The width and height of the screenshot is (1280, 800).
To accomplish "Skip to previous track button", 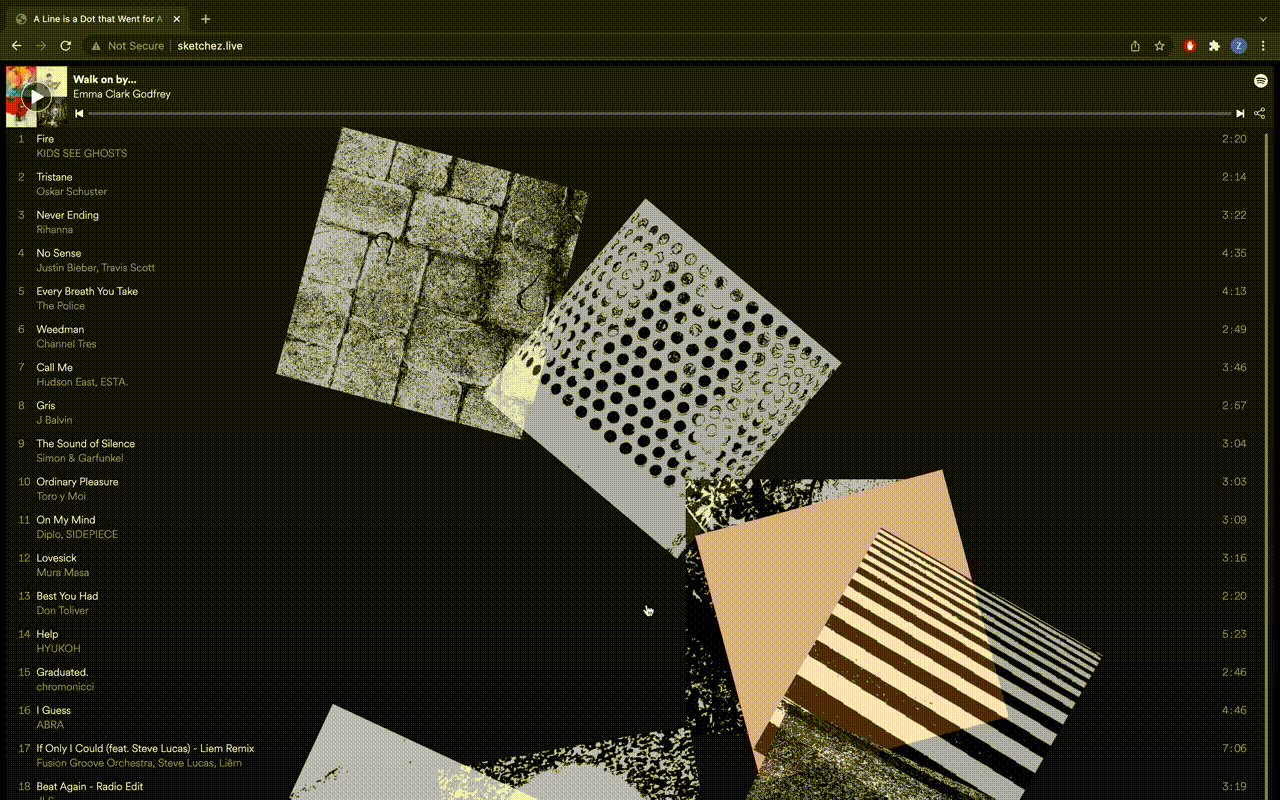I will pos(79,114).
